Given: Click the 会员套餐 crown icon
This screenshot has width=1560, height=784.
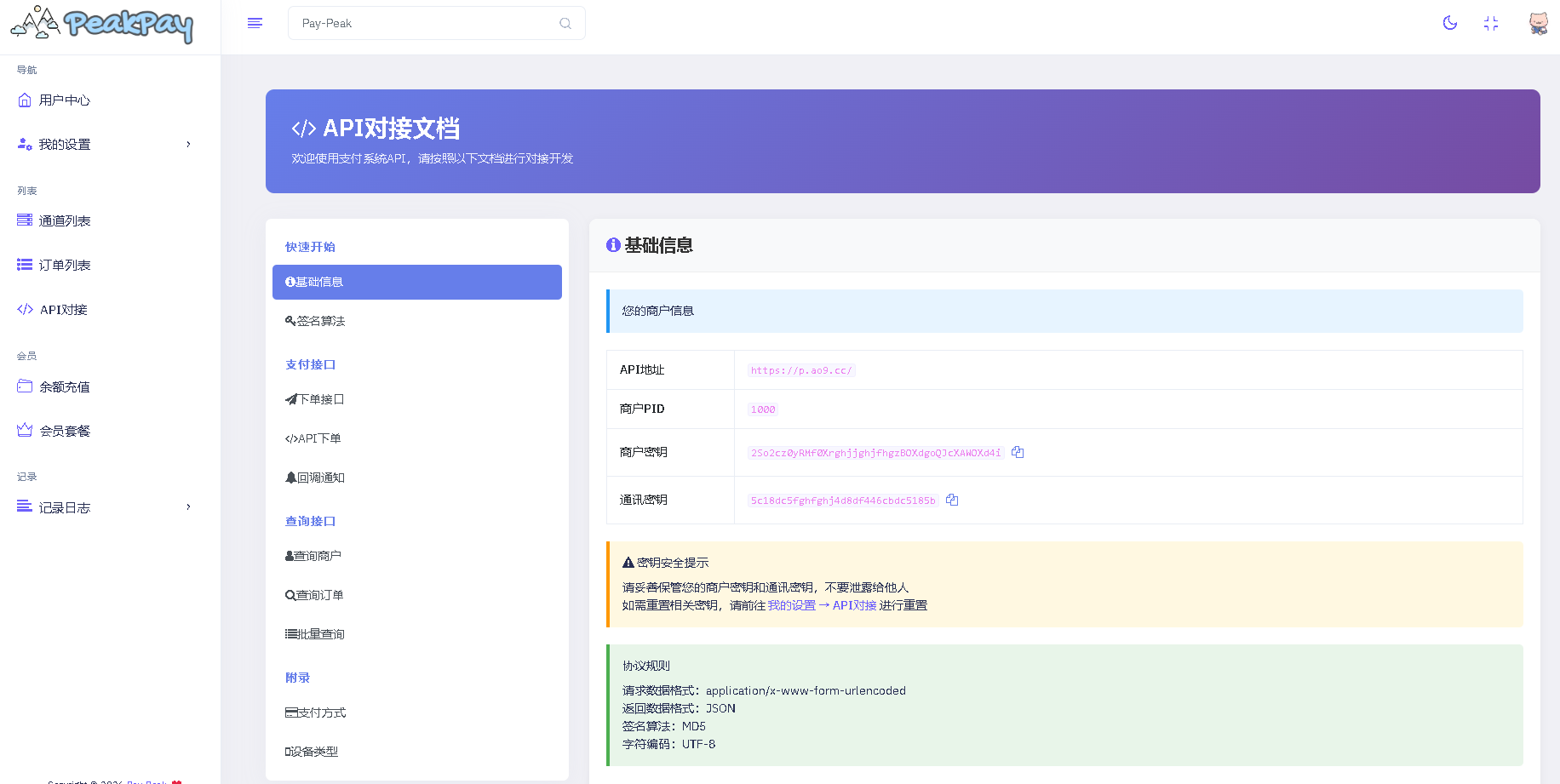Looking at the screenshot, I should point(24,430).
